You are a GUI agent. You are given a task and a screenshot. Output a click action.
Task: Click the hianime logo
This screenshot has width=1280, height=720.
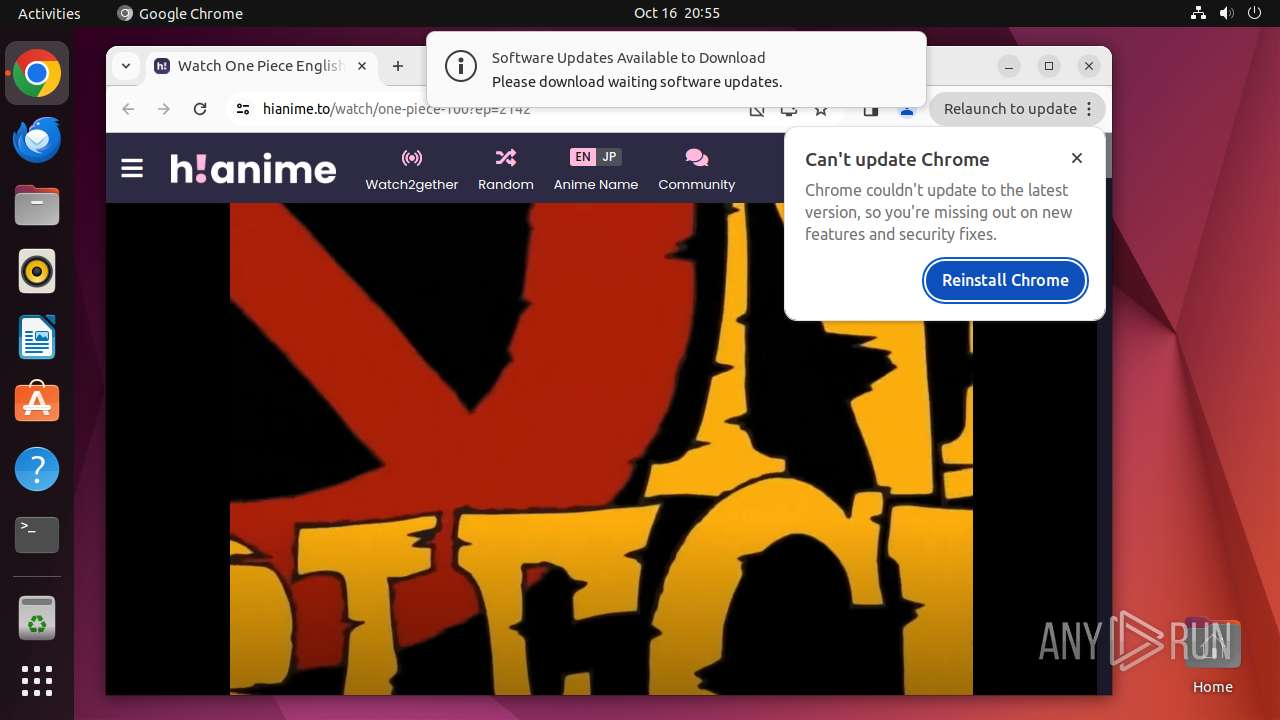point(253,168)
